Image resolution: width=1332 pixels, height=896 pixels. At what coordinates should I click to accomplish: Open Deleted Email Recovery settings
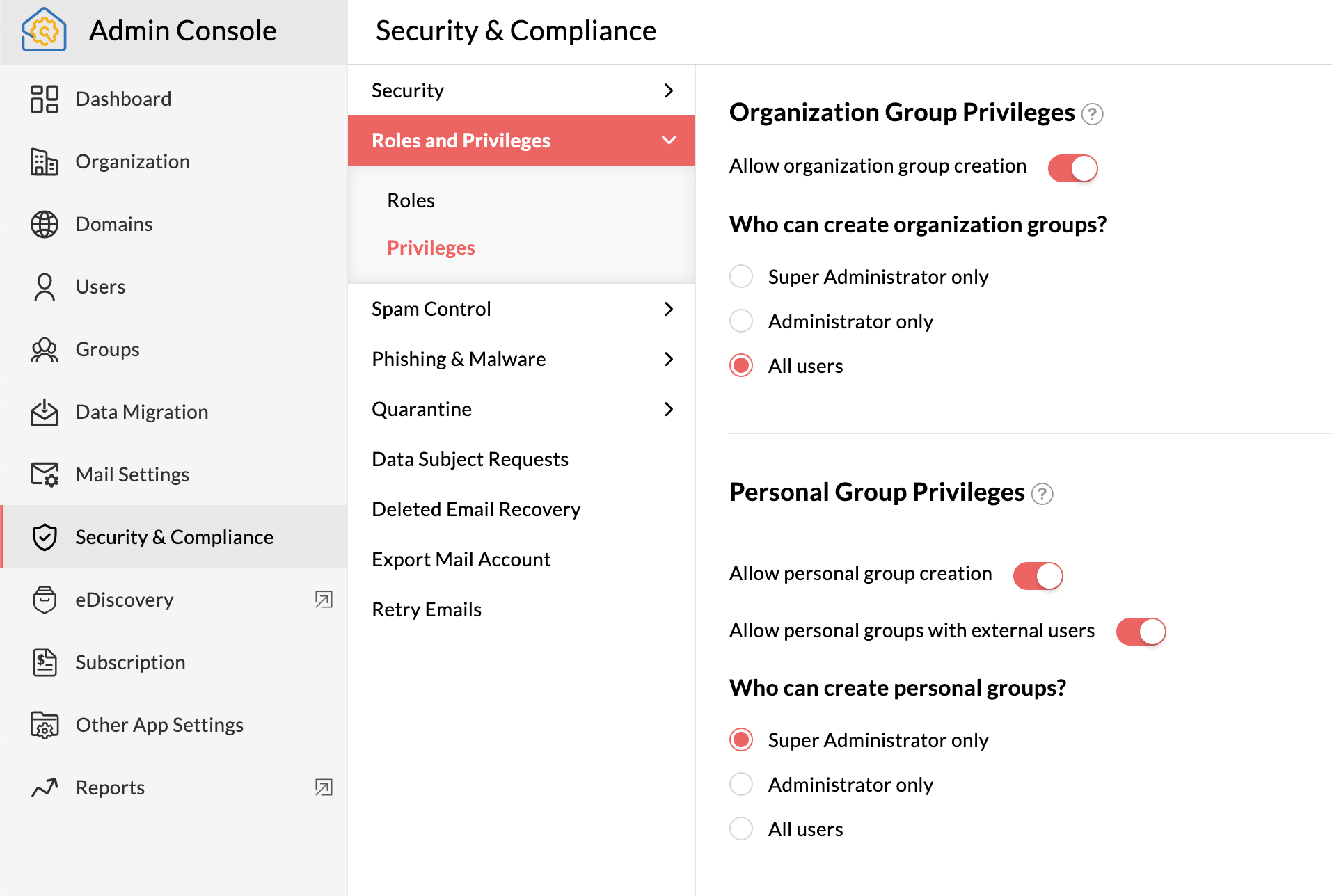tap(476, 509)
